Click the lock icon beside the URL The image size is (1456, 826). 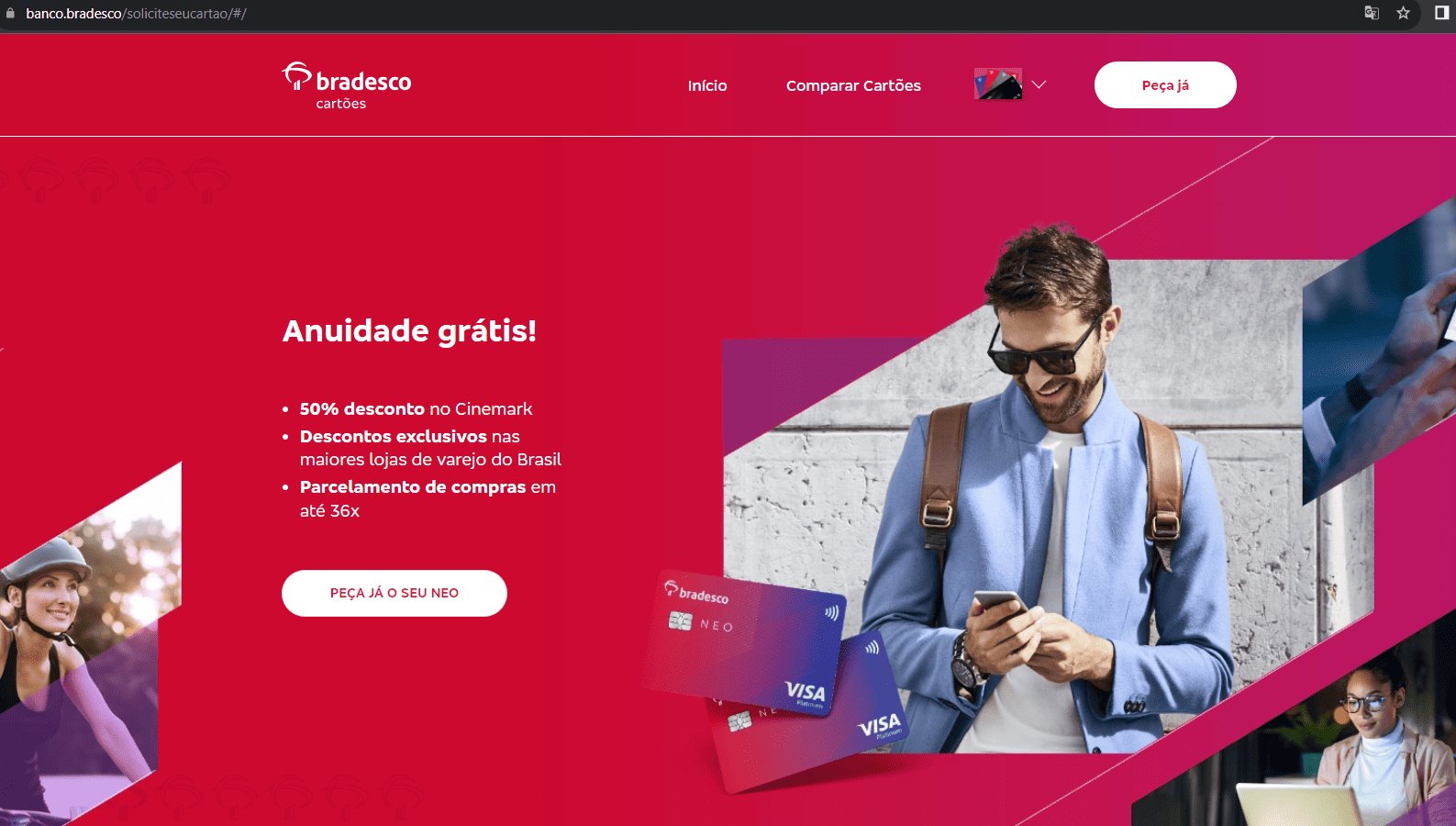(11, 14)
